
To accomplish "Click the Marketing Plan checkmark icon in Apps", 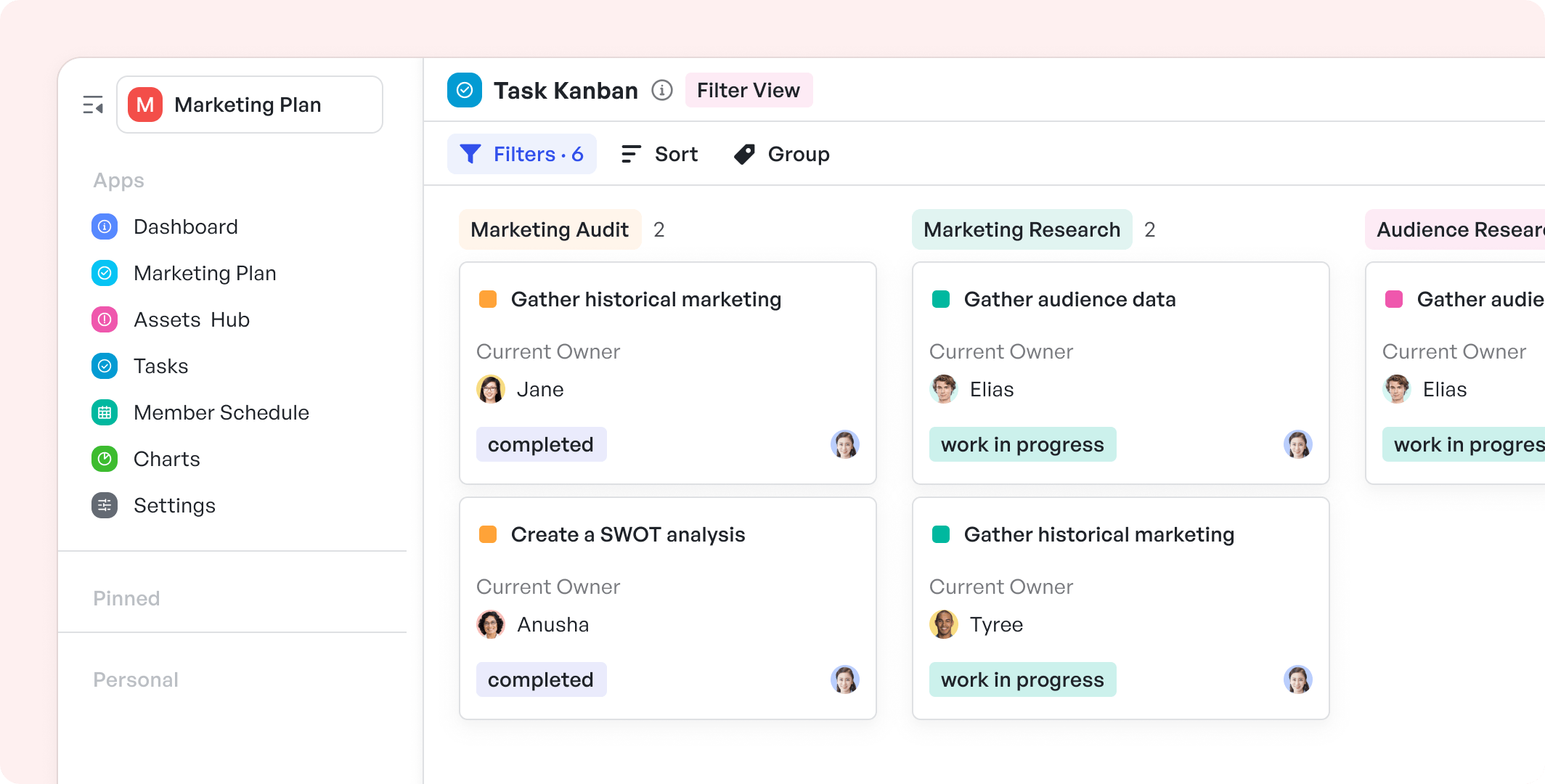I will tap(105, 274).
